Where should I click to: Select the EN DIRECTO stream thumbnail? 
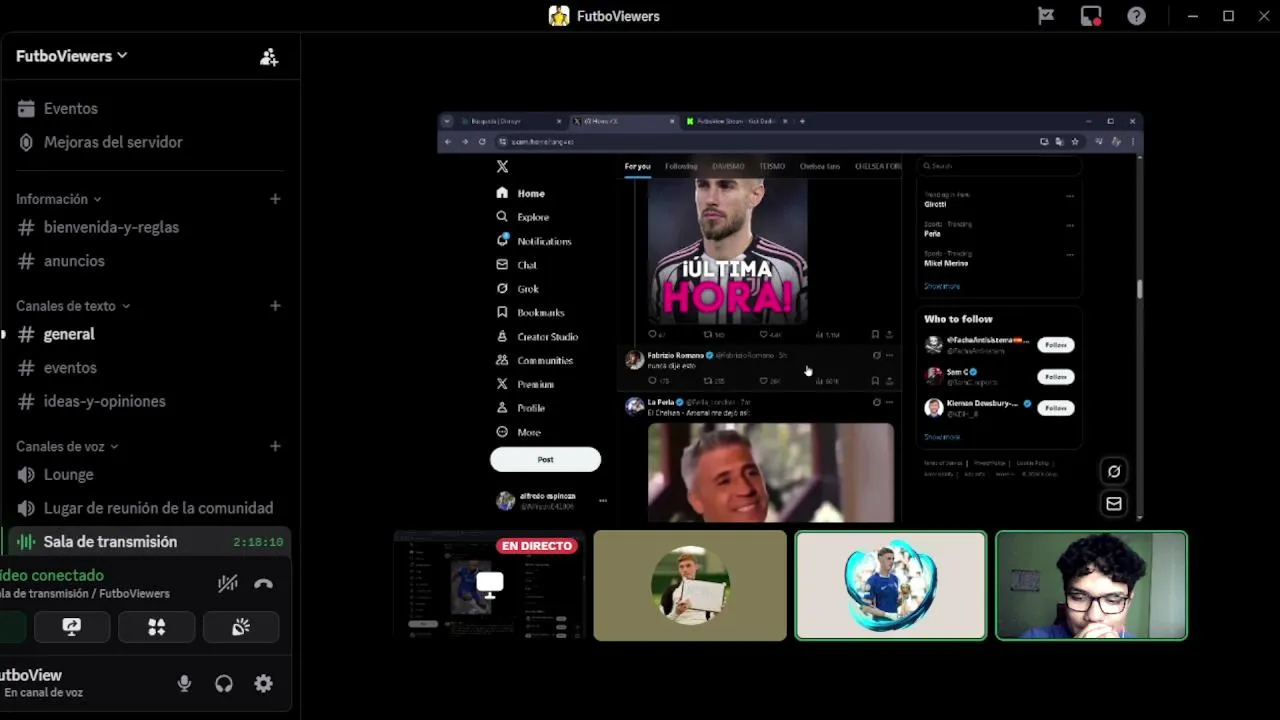click(x=489, y=586)
